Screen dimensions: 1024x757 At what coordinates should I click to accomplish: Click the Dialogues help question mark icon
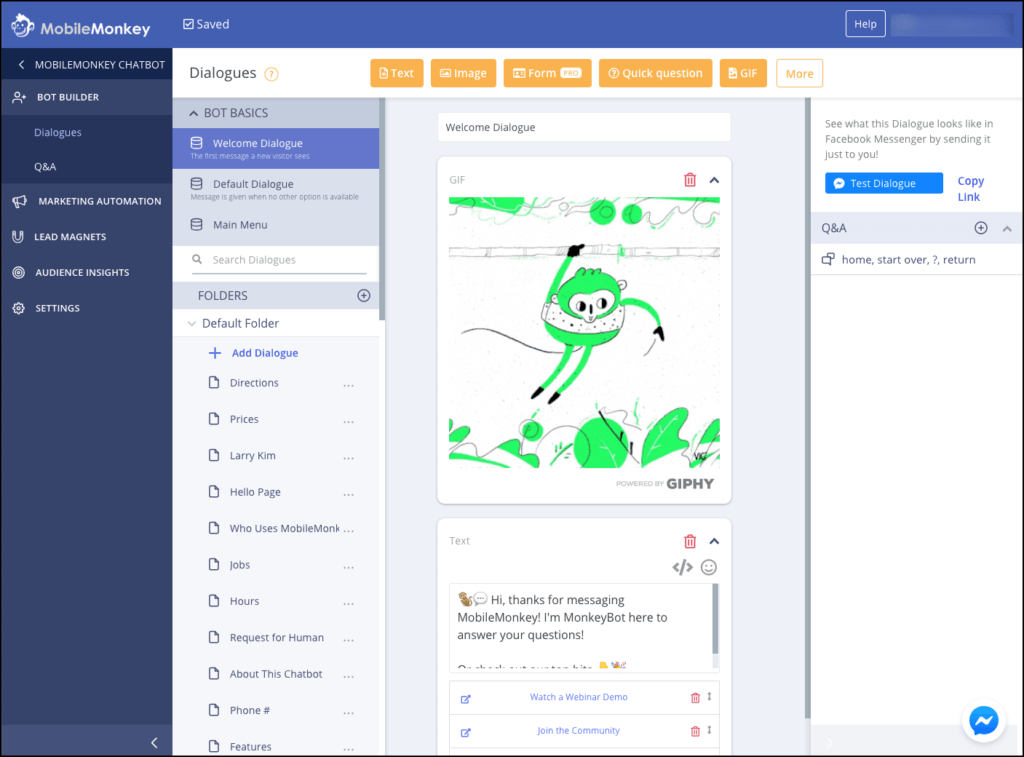tap(272, 74)
